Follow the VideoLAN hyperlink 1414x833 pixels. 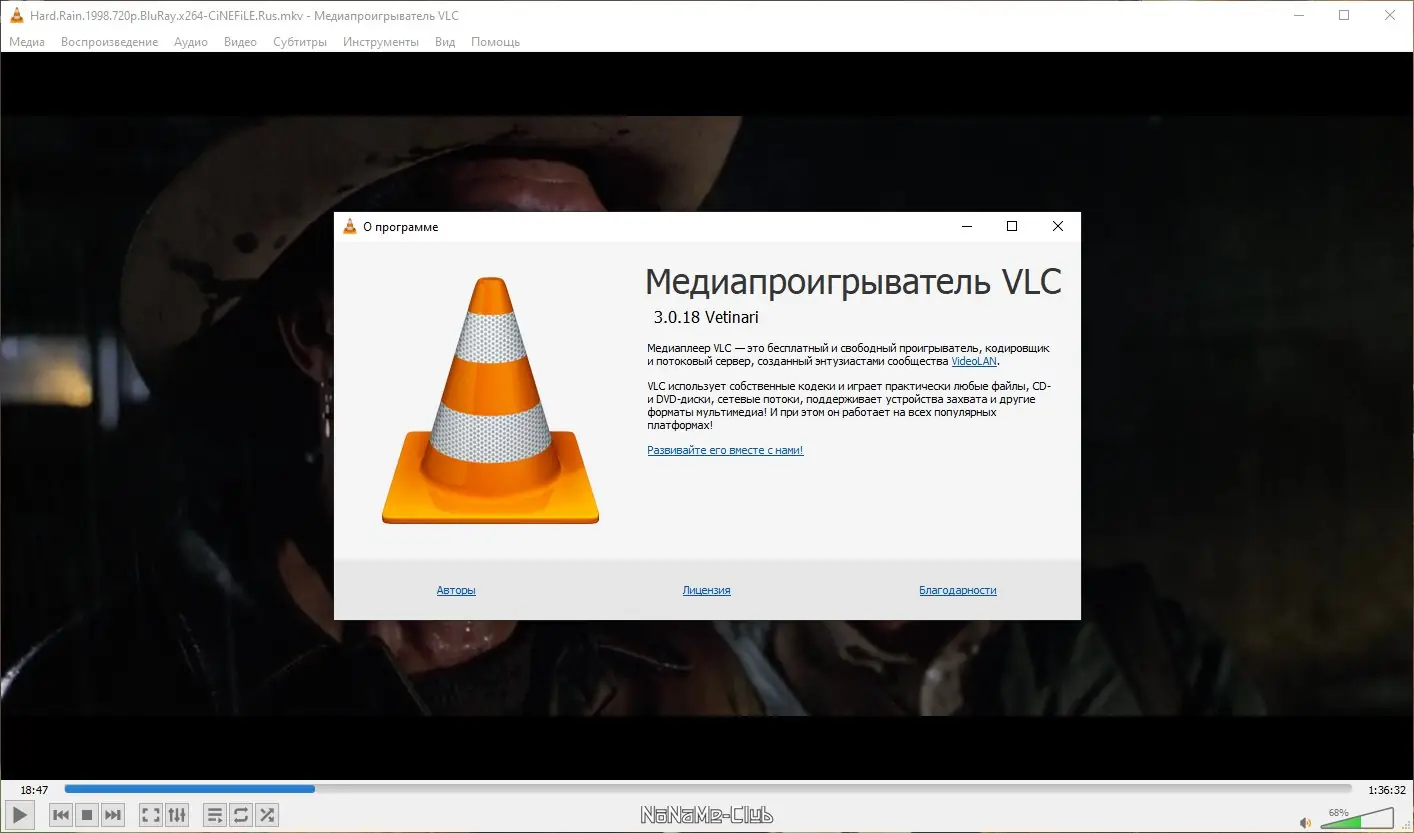[x=974, y=361]
